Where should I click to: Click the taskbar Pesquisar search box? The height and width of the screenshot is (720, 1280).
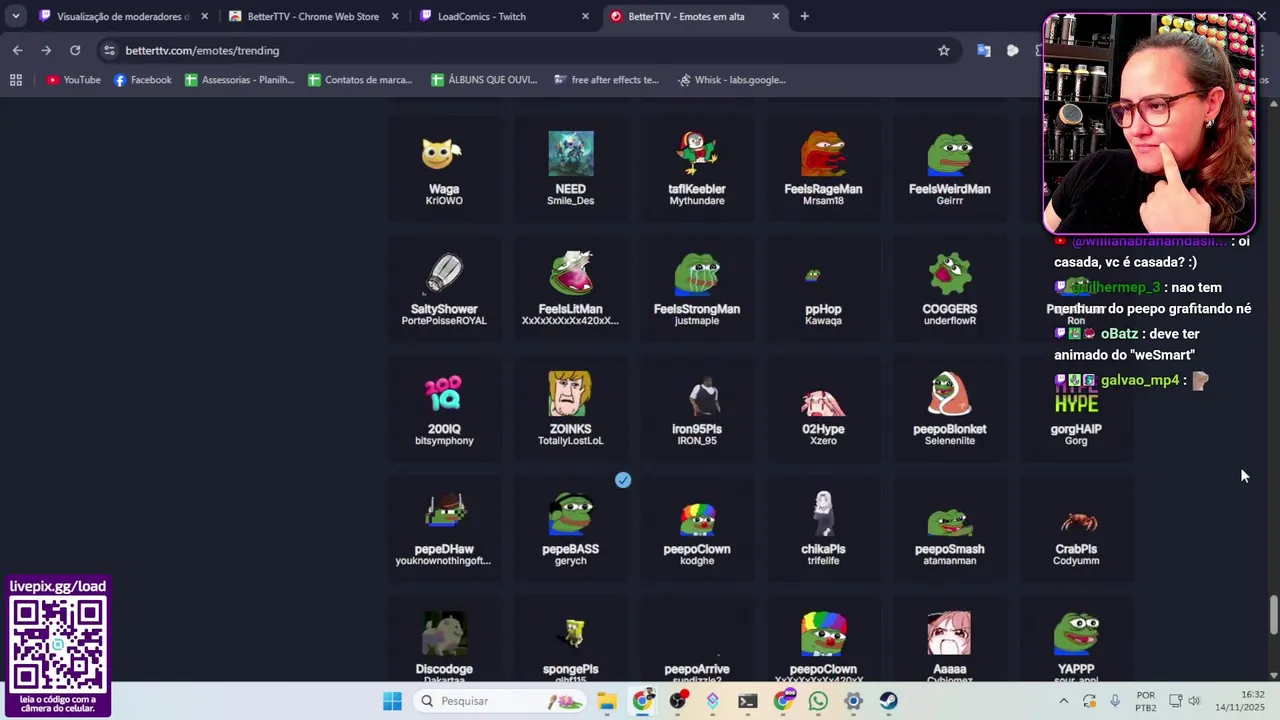(x=500, y=701)
